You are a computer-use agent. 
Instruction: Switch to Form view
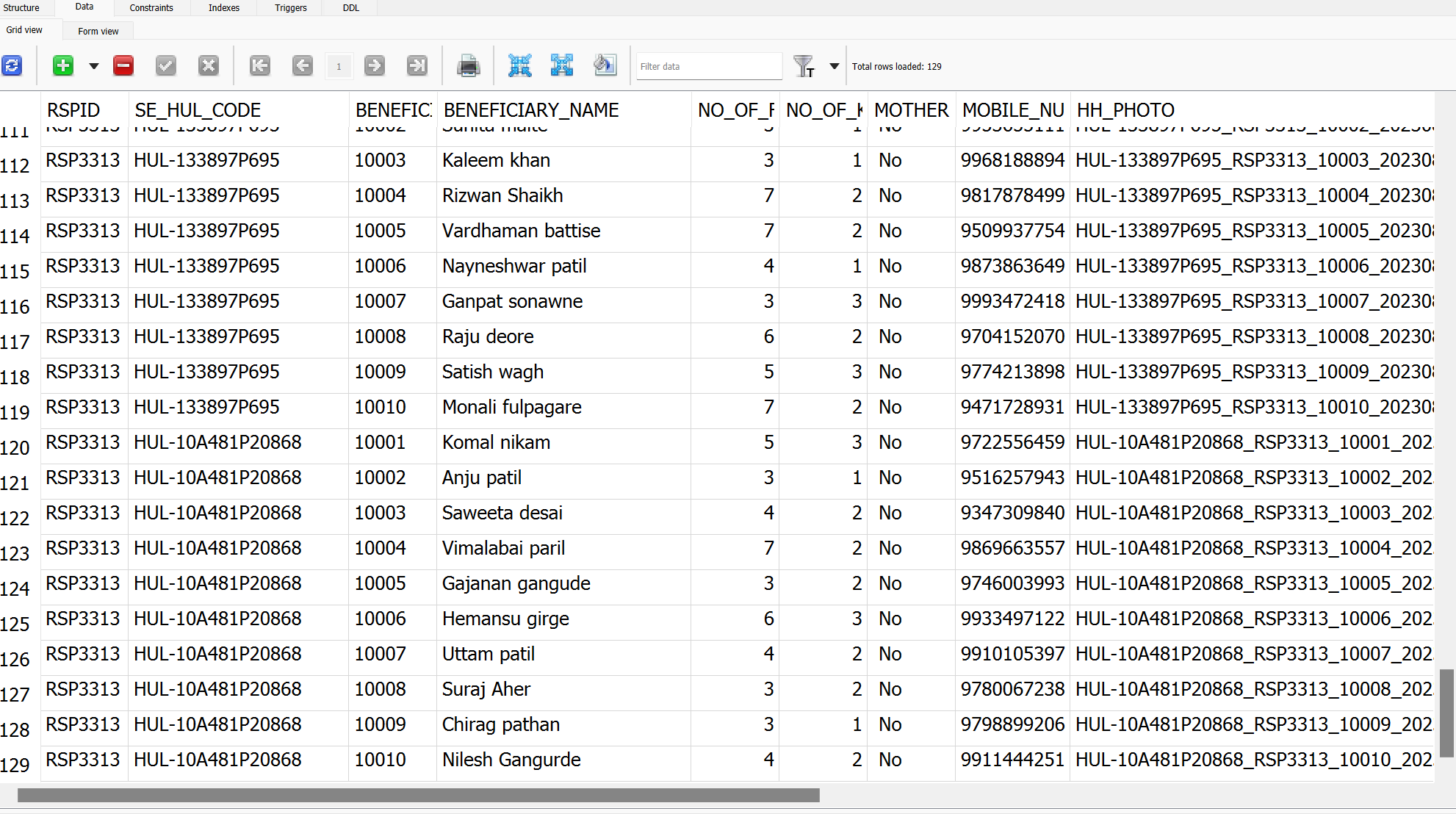[98, 31]
